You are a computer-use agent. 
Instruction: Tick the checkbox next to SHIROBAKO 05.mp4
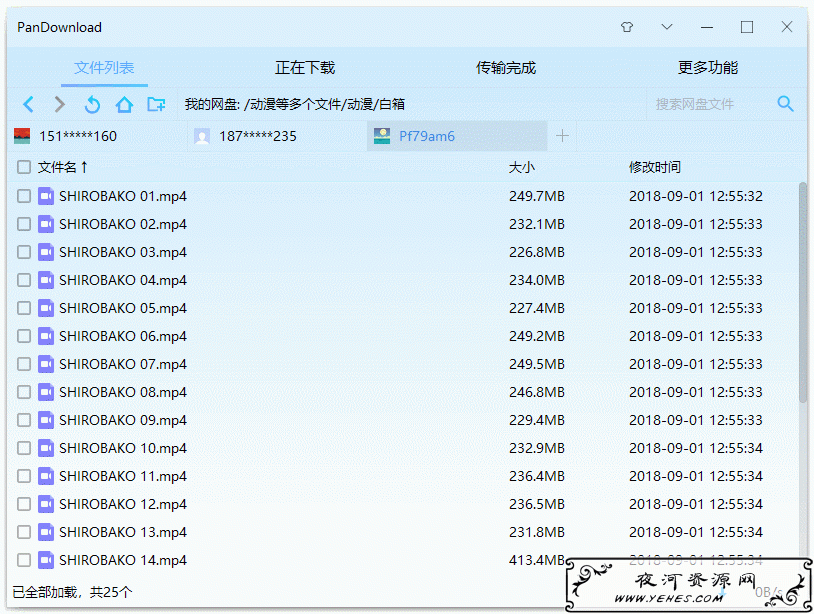pos(24,308)
